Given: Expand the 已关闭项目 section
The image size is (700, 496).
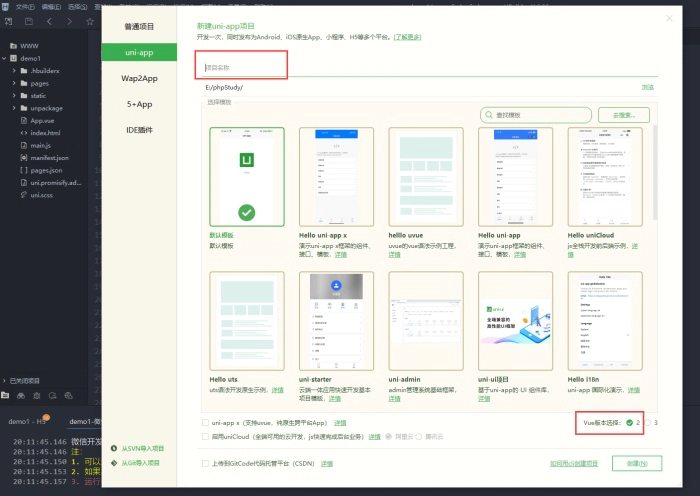Looking at the screenshot, I should coord(4,381).
